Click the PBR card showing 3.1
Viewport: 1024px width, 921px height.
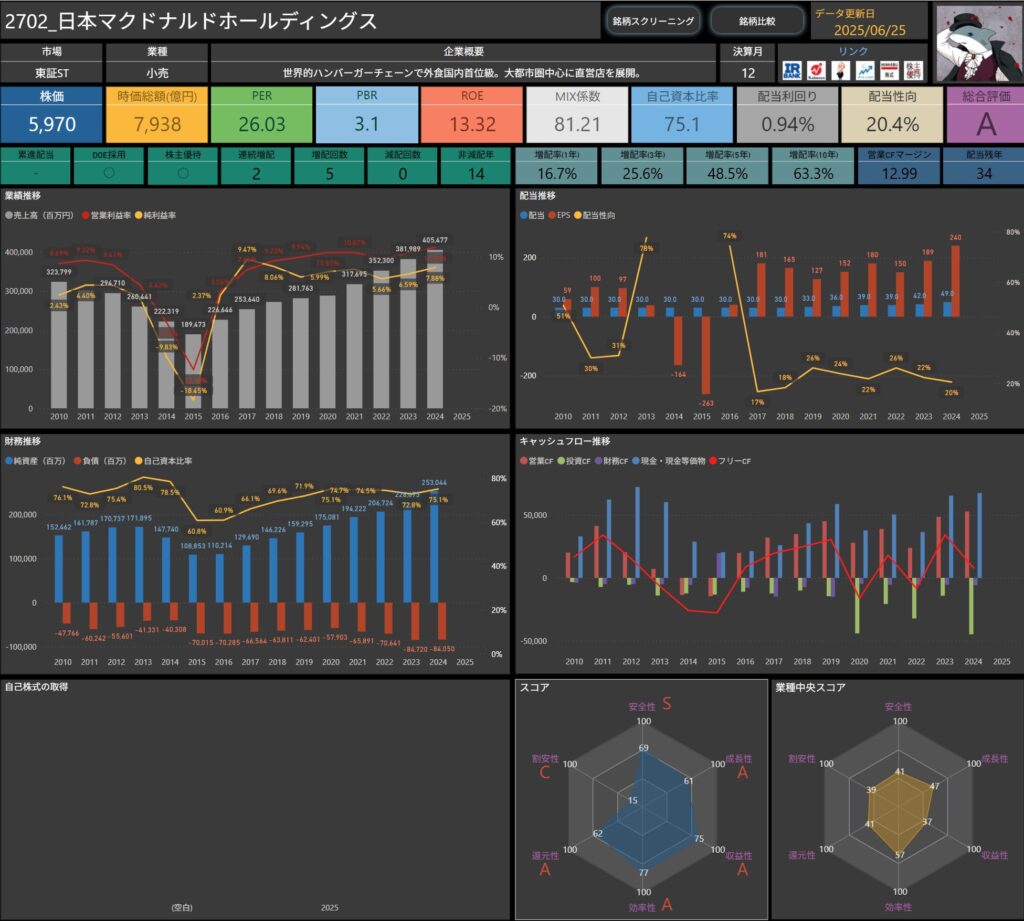coord(367,114)
